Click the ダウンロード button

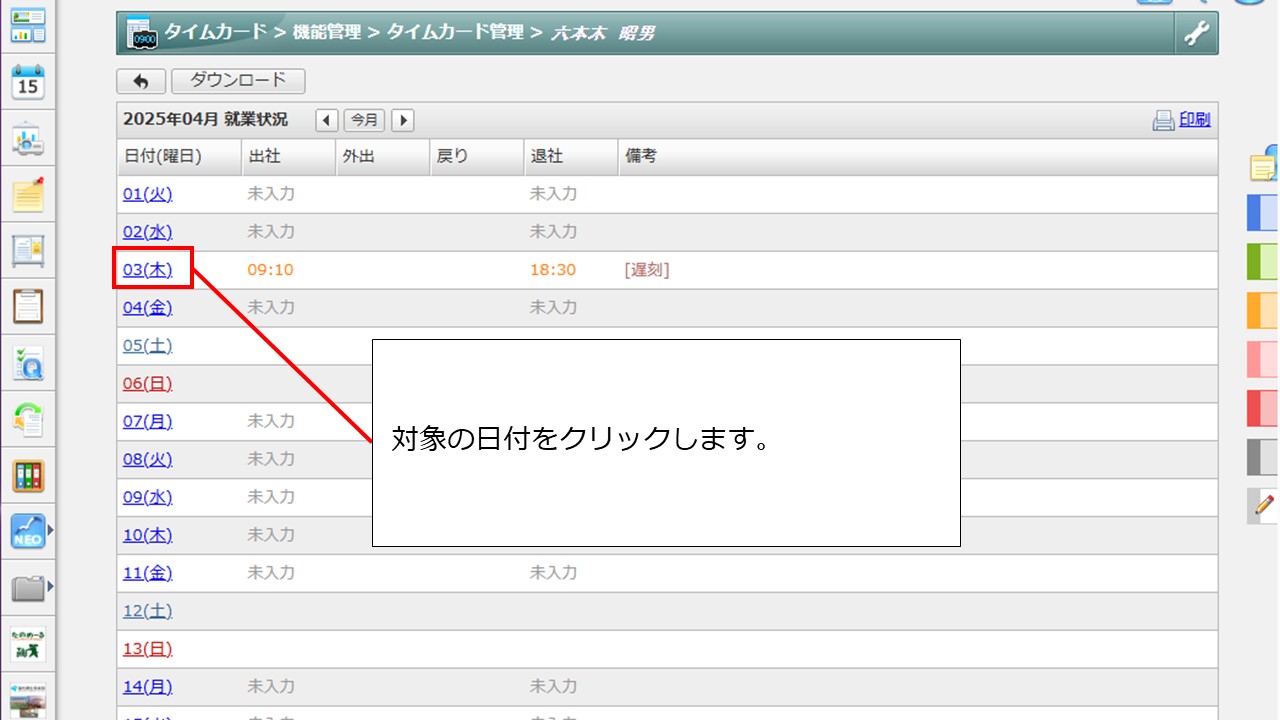point(238,81)
